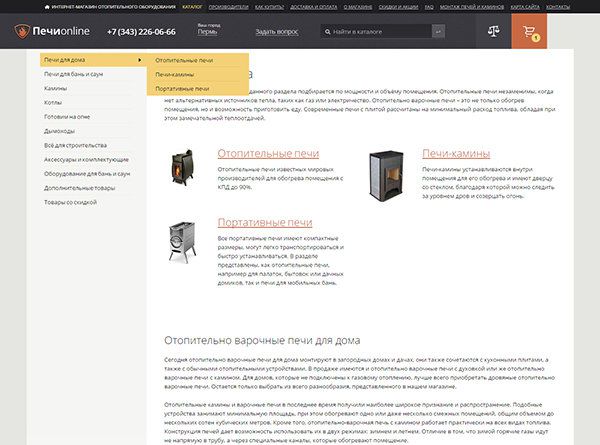Viewport: 600px width, 445px height.
Task: Open the shopping cart icon
Action: [528, 31]
